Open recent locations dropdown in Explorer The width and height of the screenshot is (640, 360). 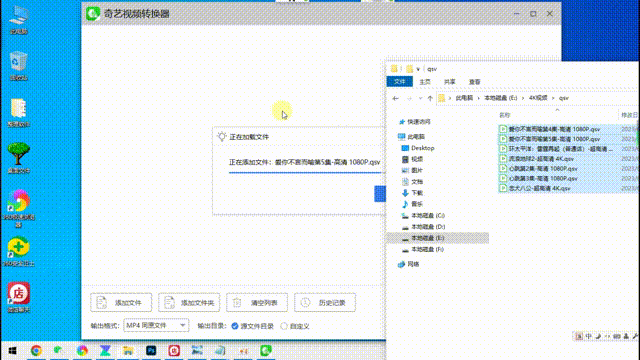(x=420, y=98)
